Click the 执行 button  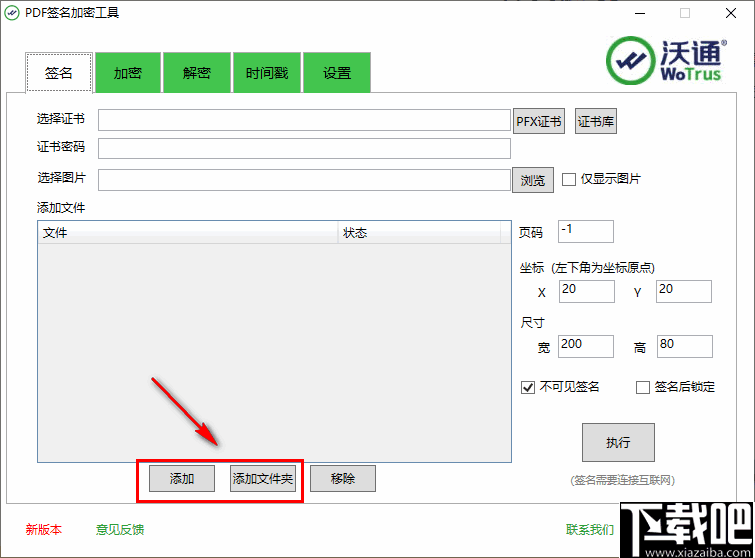[x=618, y=442]
